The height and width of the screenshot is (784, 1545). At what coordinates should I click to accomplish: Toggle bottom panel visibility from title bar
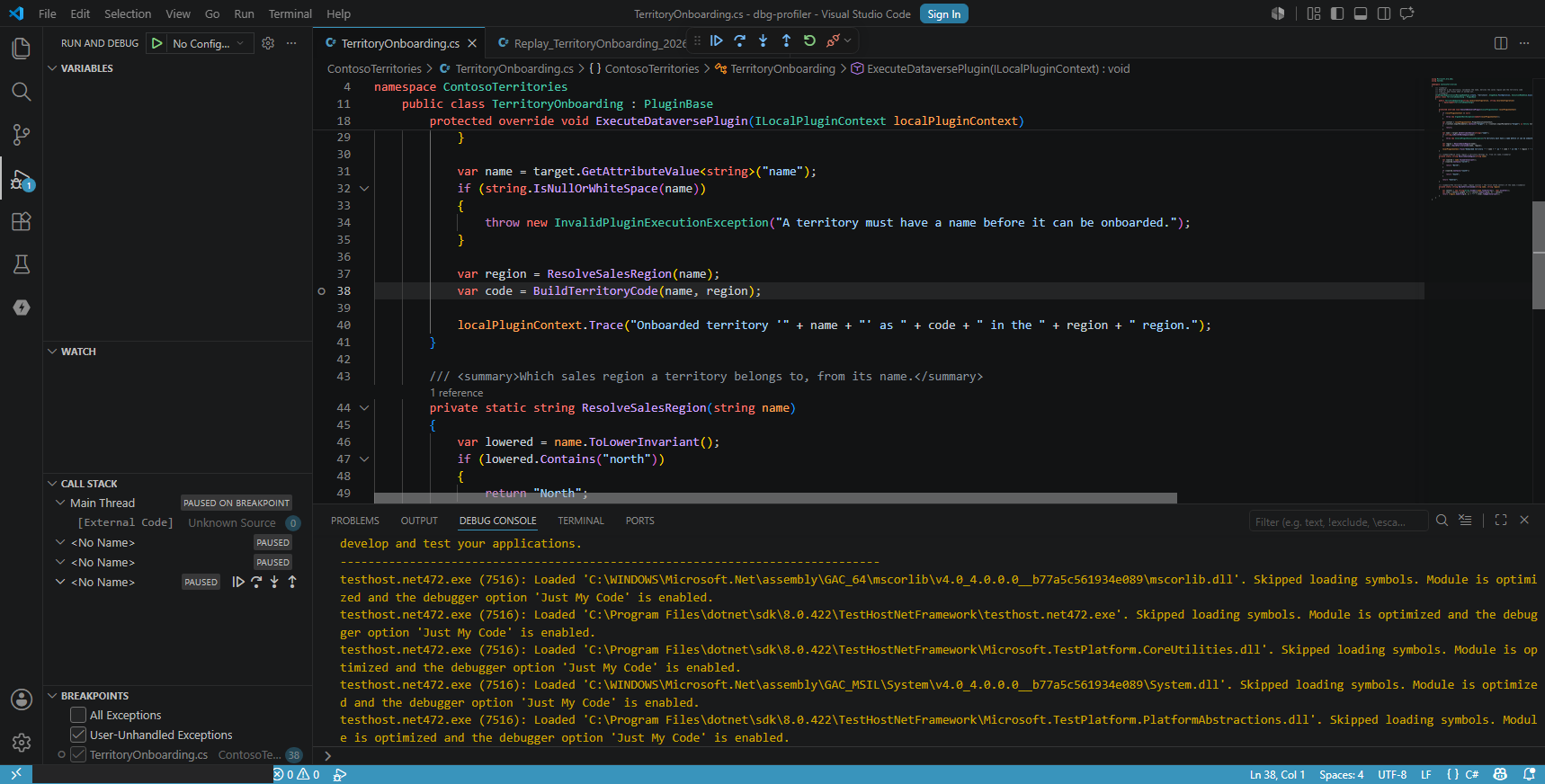pyautogui.click(x=1361, y=13)
